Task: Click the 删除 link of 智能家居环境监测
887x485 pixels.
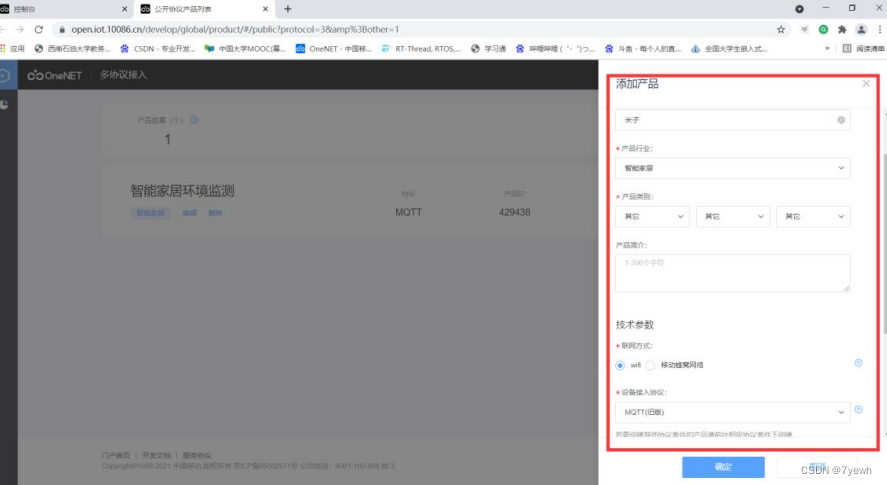Action: 215,213
